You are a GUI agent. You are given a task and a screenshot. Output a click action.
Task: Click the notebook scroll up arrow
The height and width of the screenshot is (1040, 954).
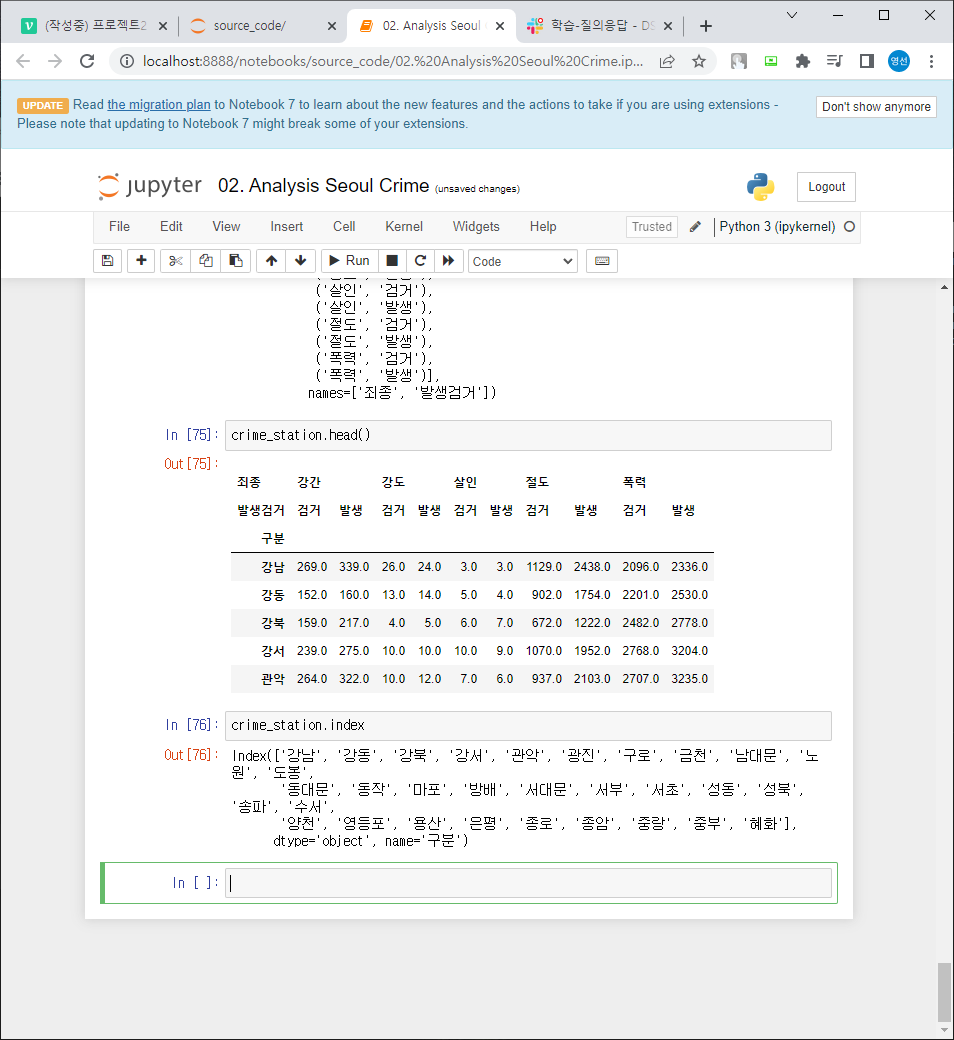[x=945, y=287]
